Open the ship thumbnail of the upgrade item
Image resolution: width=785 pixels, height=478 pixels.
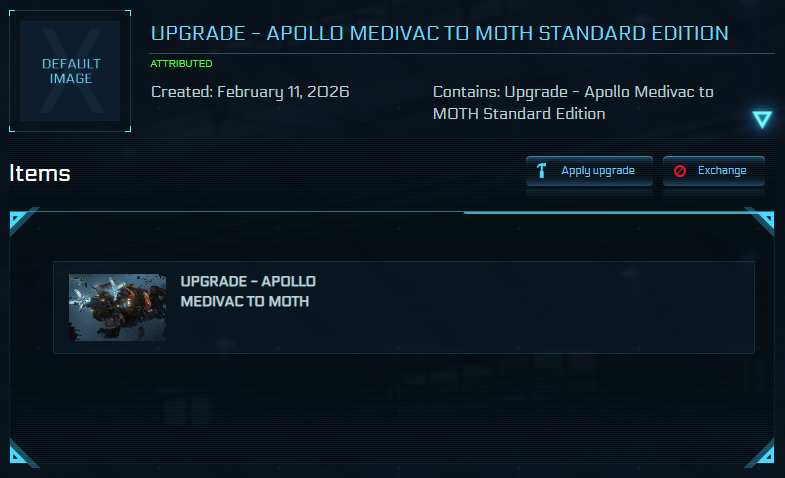tap(118, 307)
